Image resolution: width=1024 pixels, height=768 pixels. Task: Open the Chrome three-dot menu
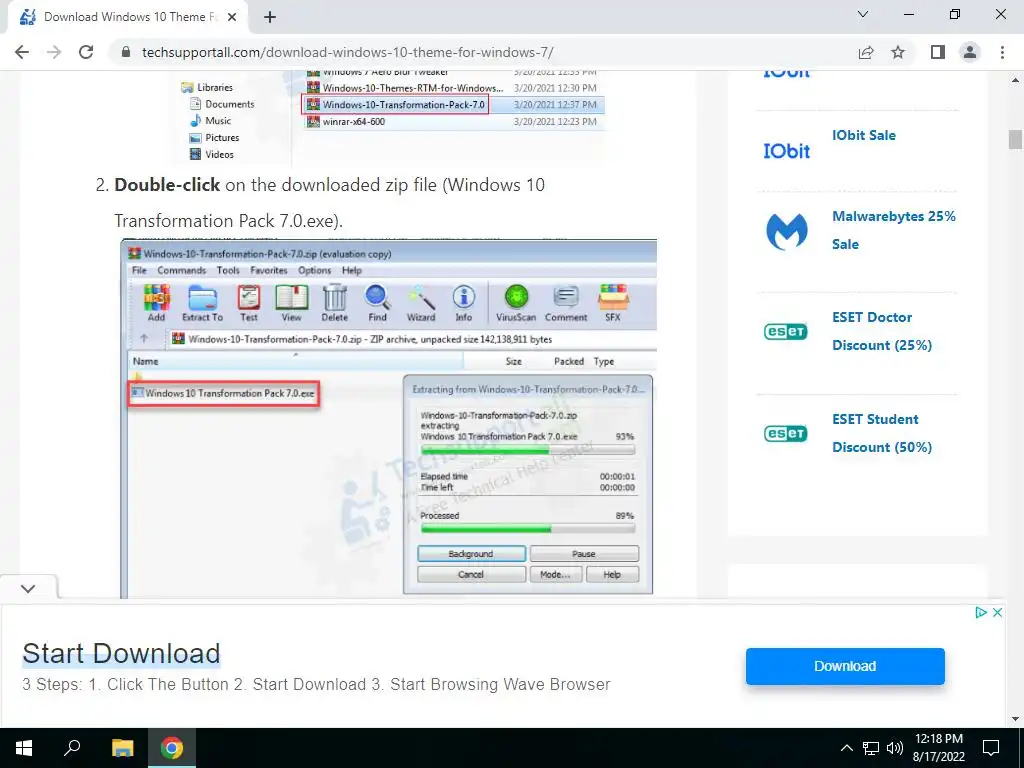click(x=1002, y=52)
